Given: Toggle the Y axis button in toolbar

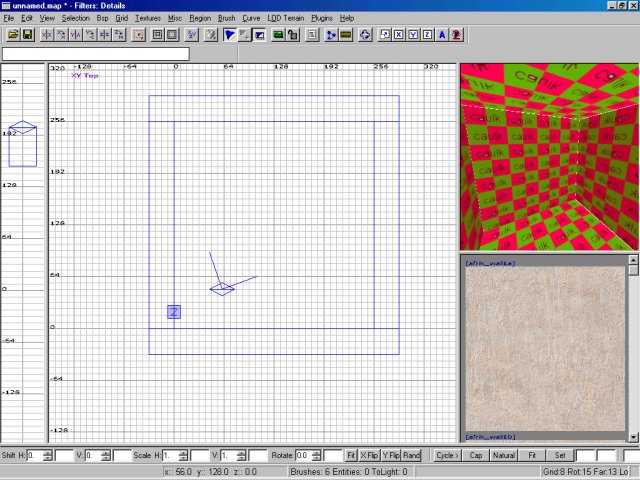Looking at the screenshot, I should 413,34.
